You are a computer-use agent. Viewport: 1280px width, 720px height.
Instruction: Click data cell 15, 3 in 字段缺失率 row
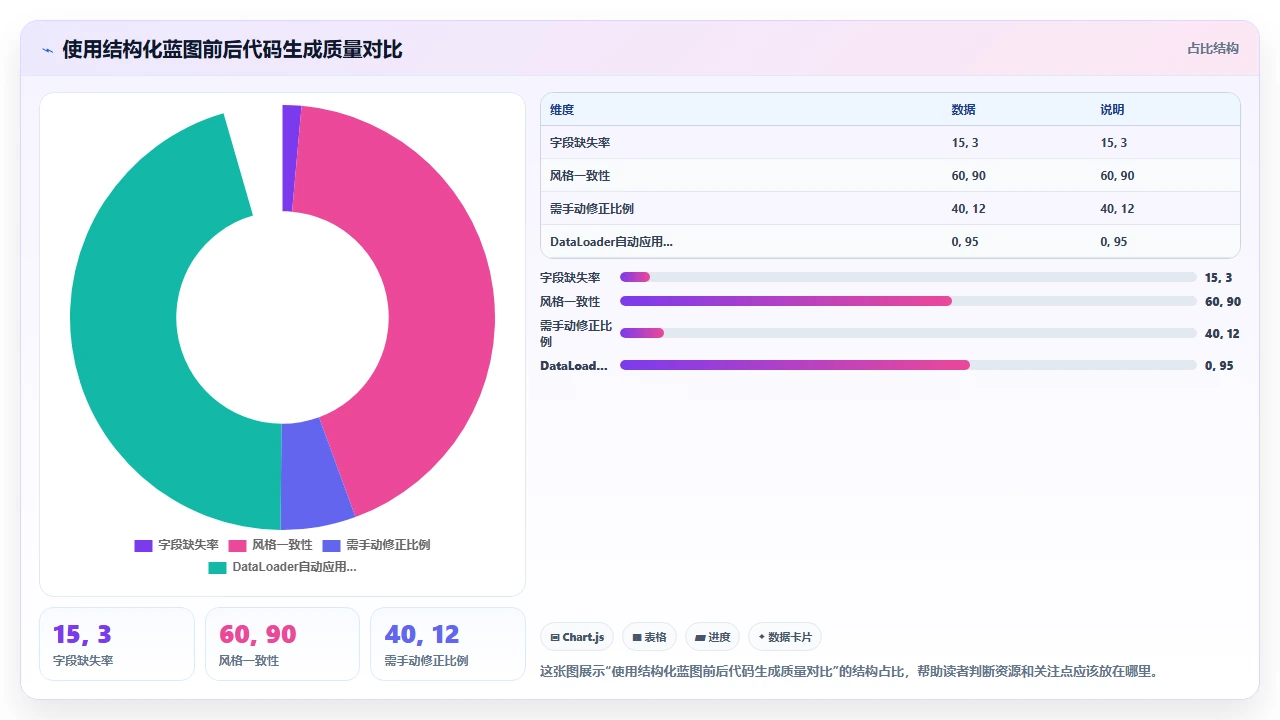965,143
